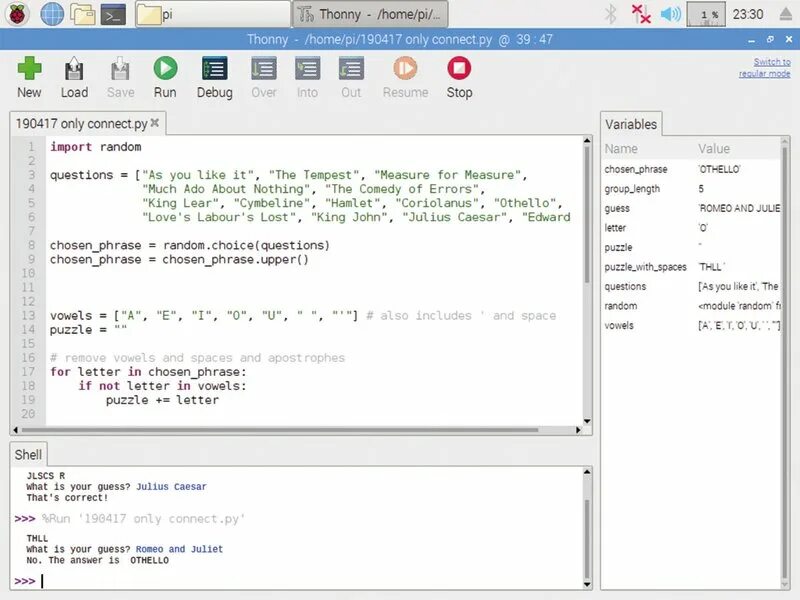Select the Variables panel tab
800x600 pixels.
[631, 124]
